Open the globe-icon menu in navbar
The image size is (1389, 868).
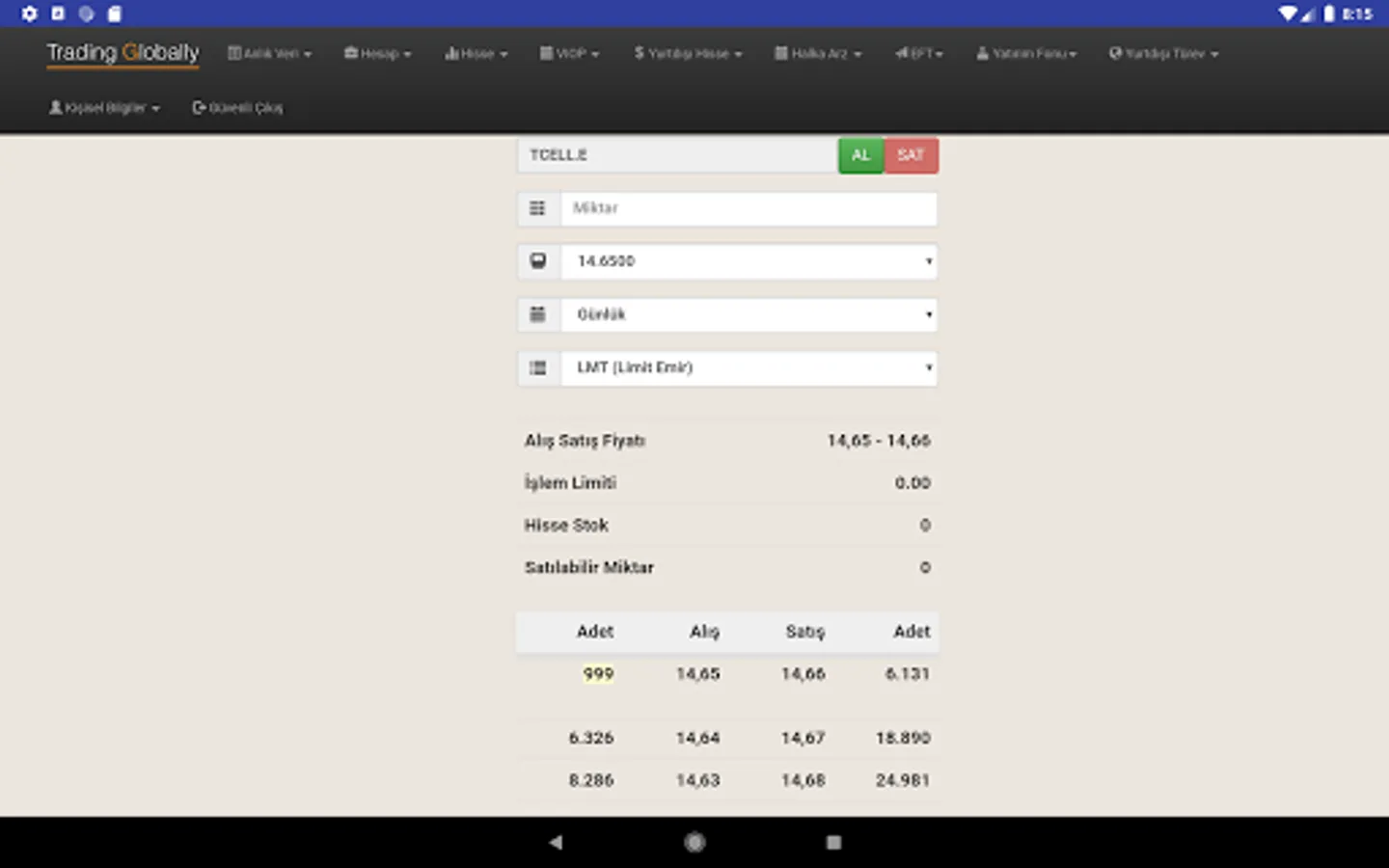[1164, 54]
